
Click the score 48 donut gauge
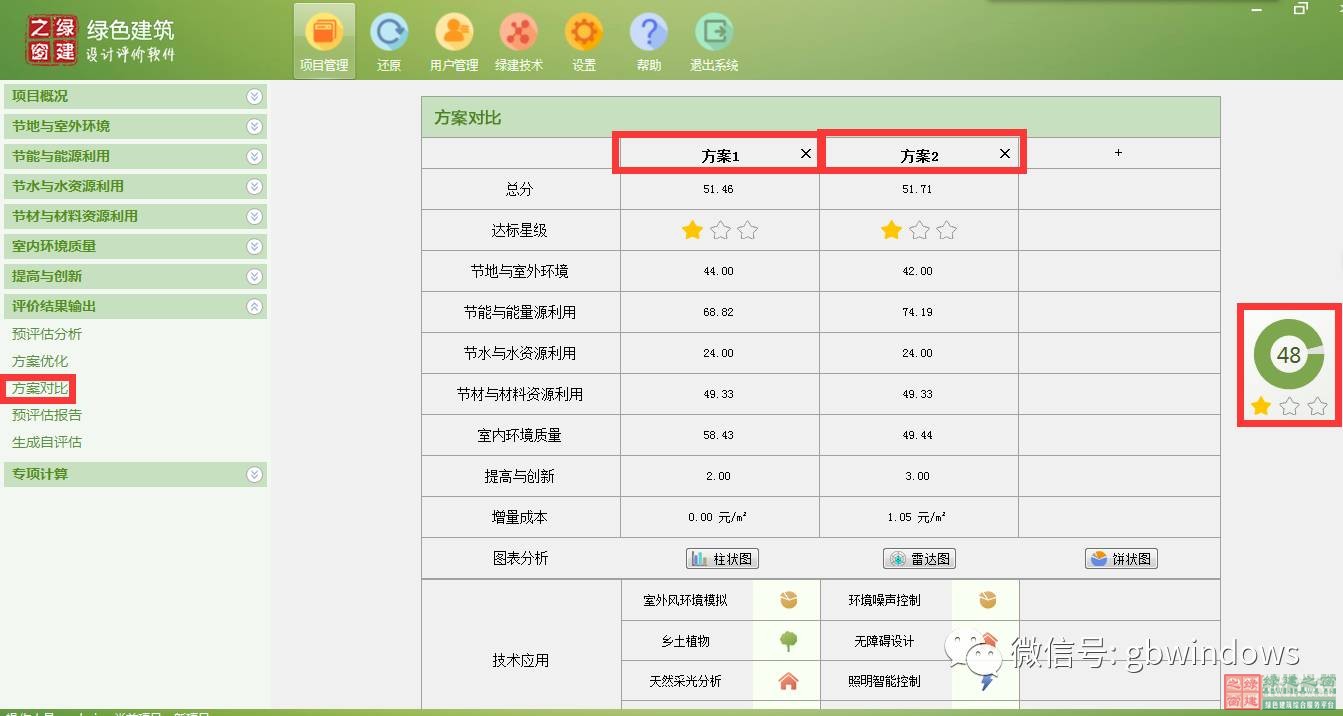coord(1289,354)
